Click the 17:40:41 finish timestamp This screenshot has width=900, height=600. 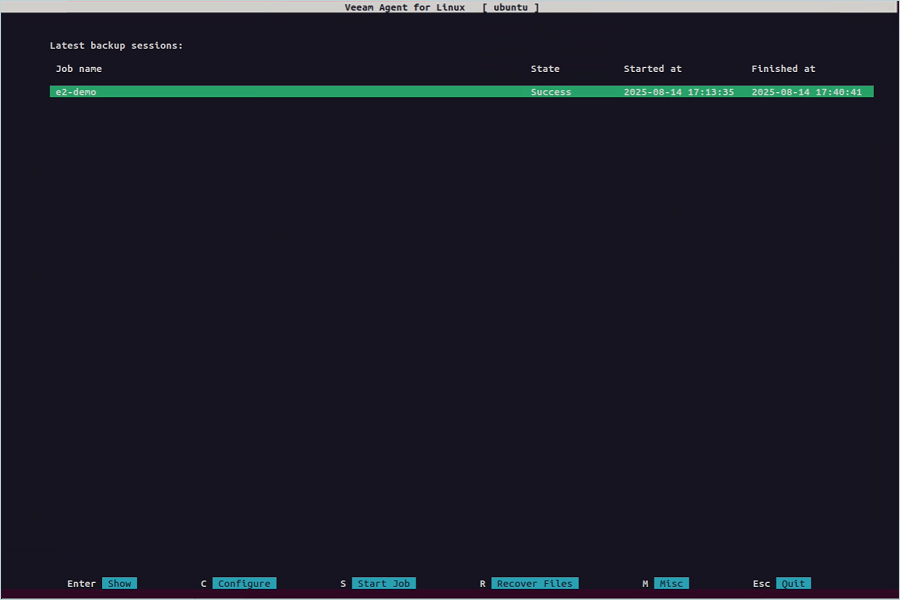tap(806, 92)
